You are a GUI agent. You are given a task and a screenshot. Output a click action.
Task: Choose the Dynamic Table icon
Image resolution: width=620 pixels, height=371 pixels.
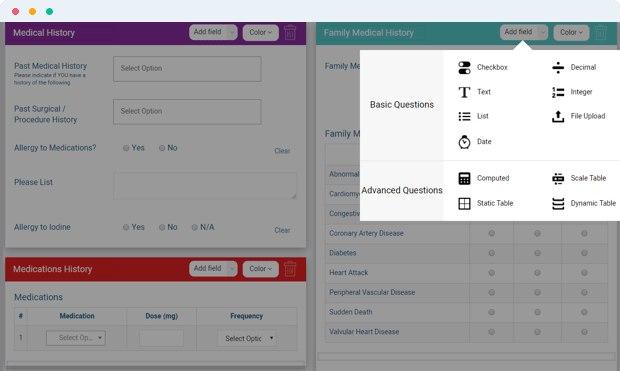coord(558,203)
